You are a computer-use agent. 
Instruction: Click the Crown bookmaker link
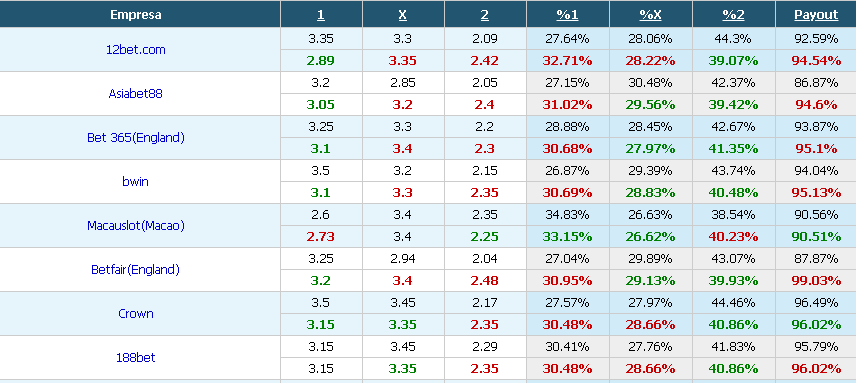(135, 314)
